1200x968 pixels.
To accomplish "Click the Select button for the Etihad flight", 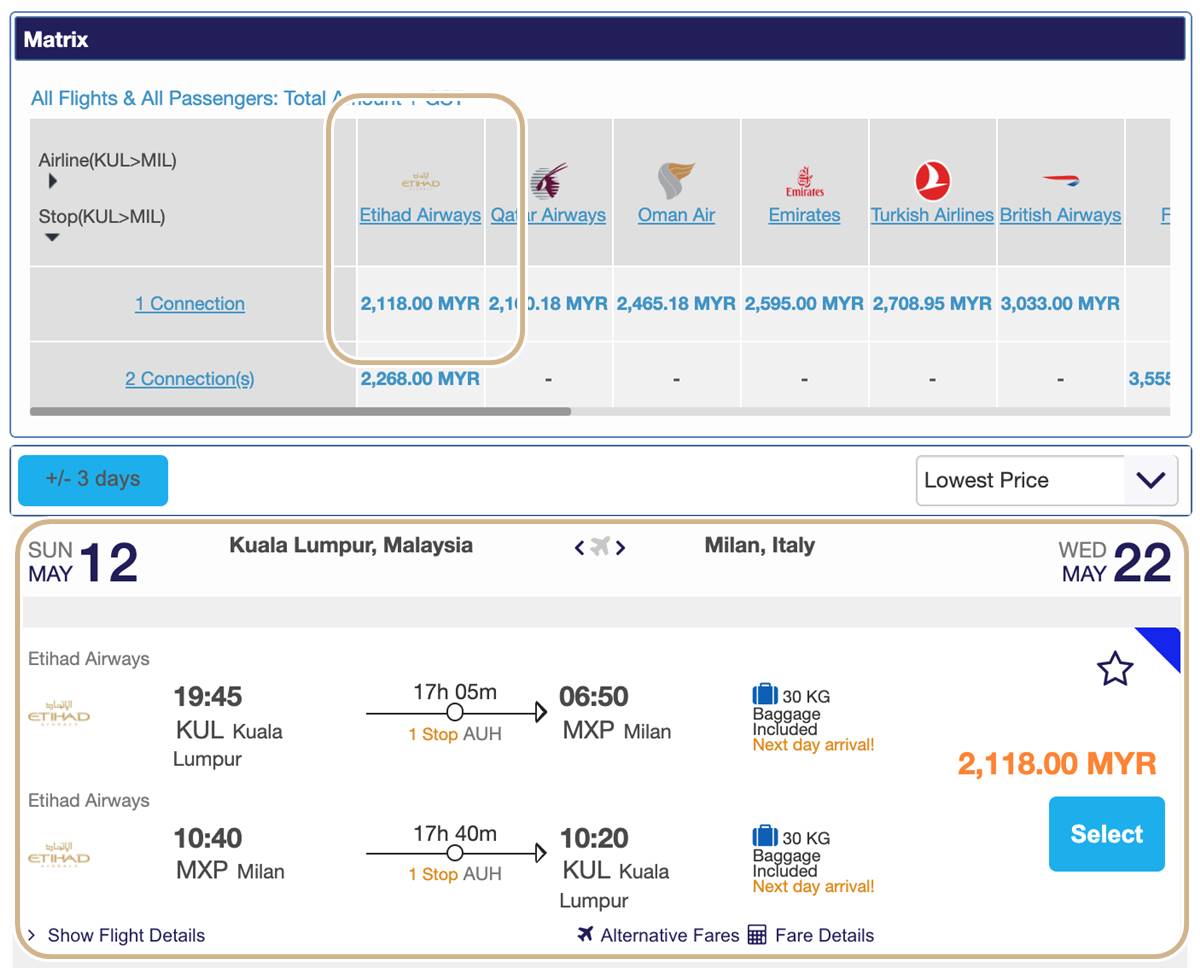I will pyautogui.click(x=1107, y=834).
